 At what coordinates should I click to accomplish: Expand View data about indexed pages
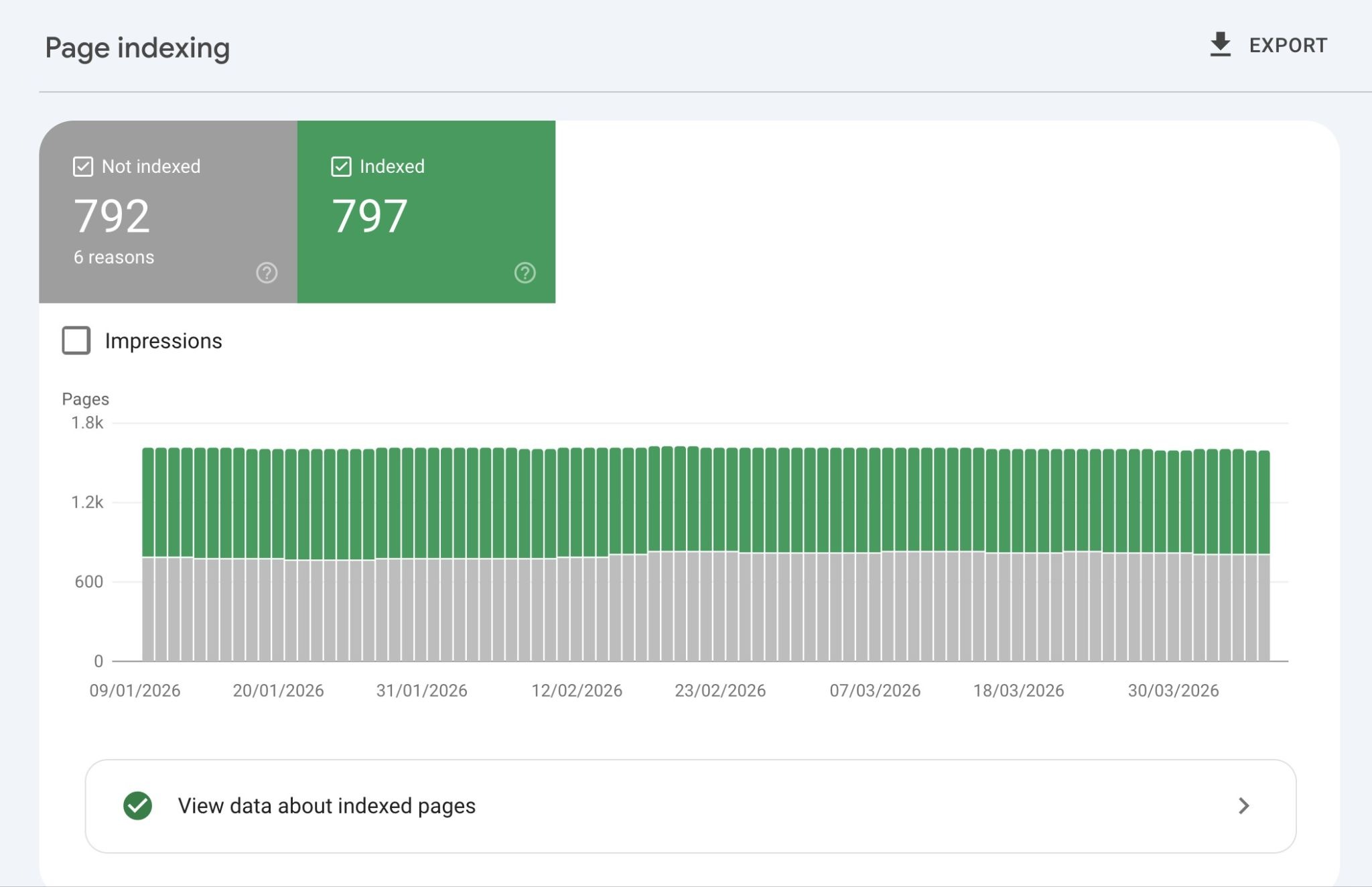[326, 806]
